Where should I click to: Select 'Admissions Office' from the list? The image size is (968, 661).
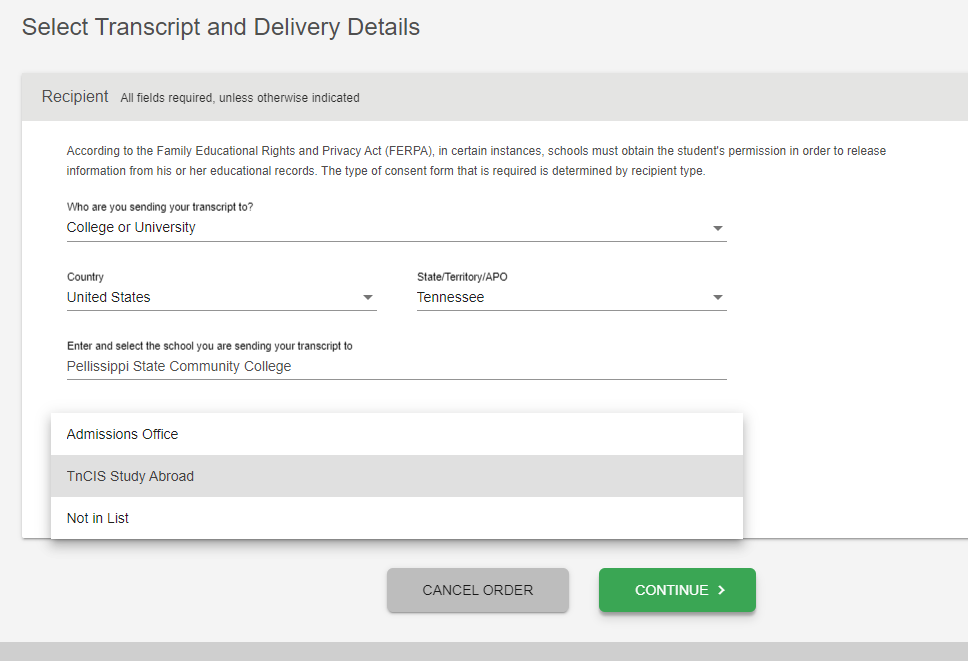coord(122,434)
